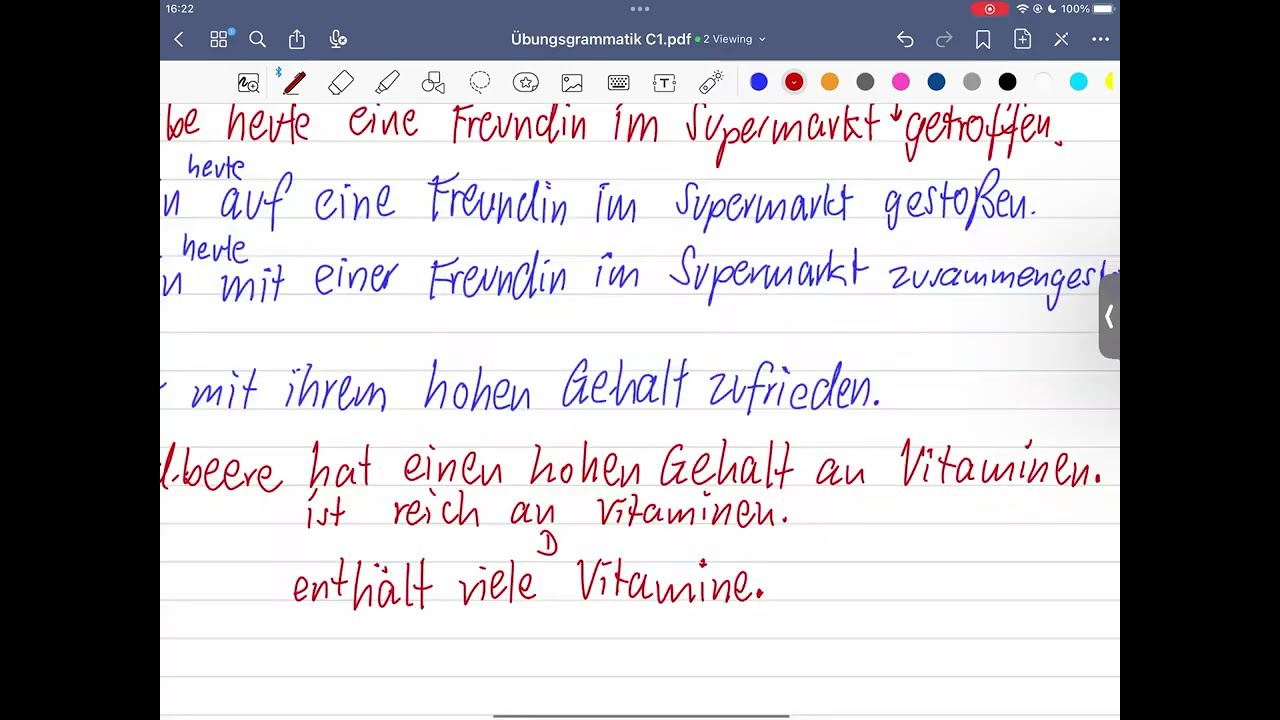
Task: Open the page thumbnails grid view
Action: tap(219, 39)
